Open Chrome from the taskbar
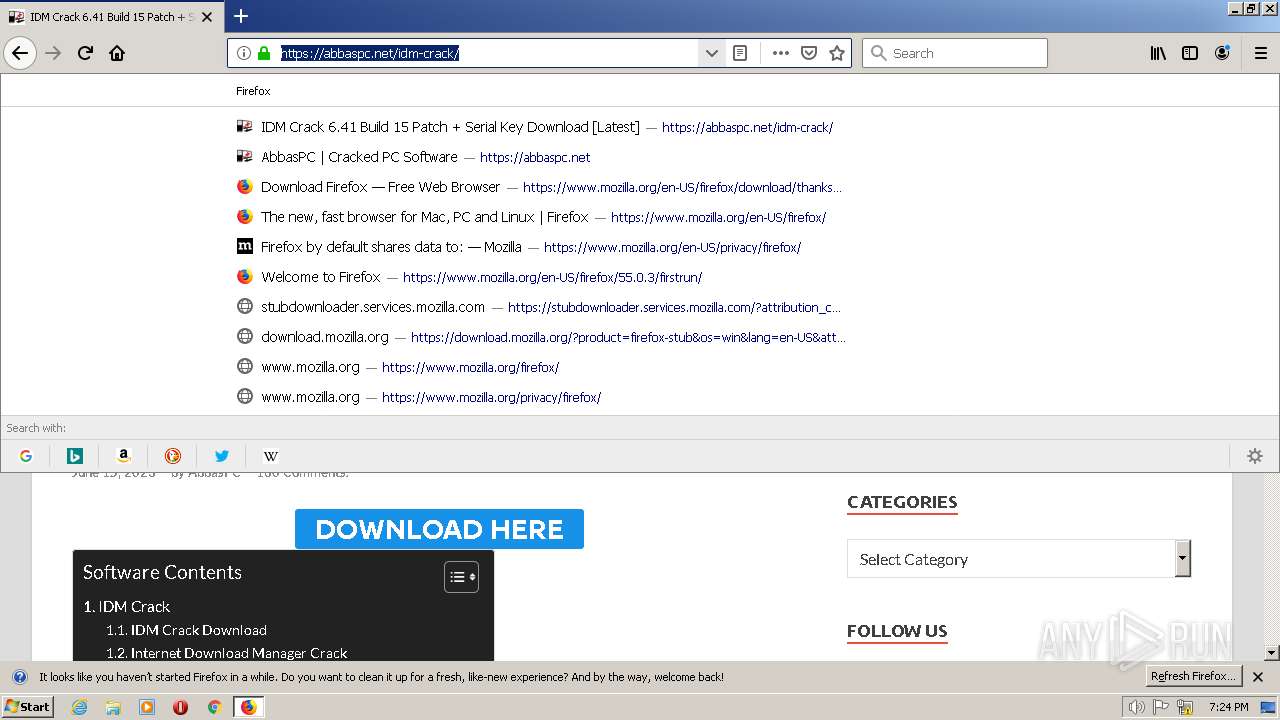Image resolution: width=1280 pixels, height=720 pixels. point(214,707)
